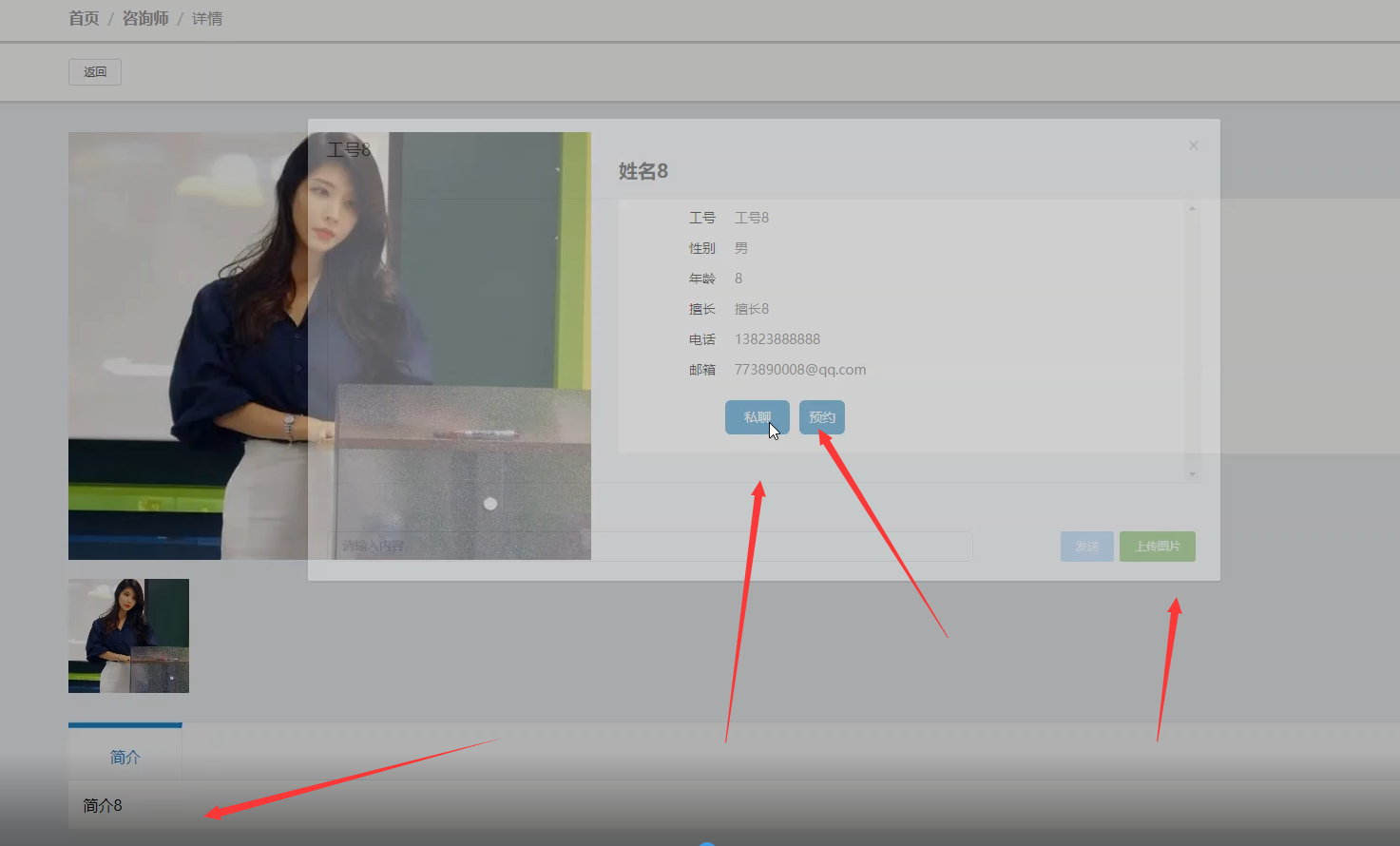
Task: Go to 首页 breadcrumb link
Action: coord(84,18)
